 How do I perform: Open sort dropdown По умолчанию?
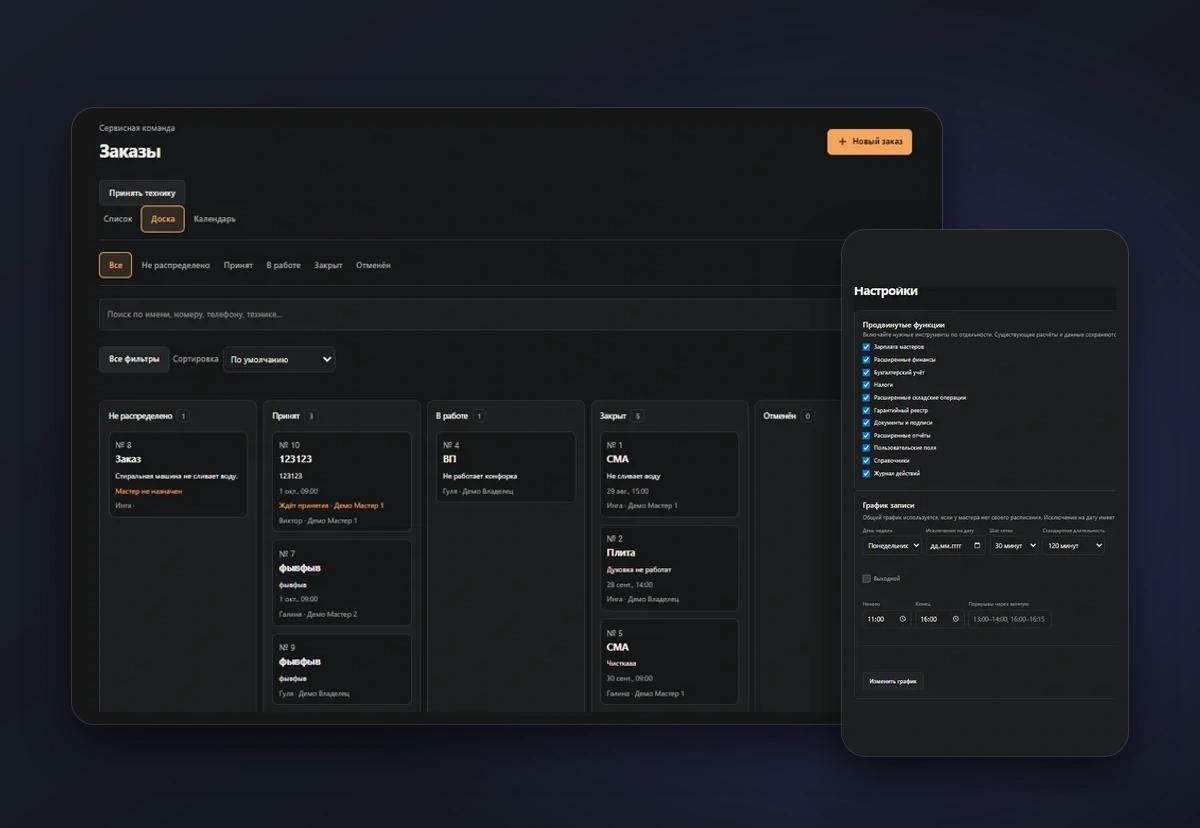279,359
